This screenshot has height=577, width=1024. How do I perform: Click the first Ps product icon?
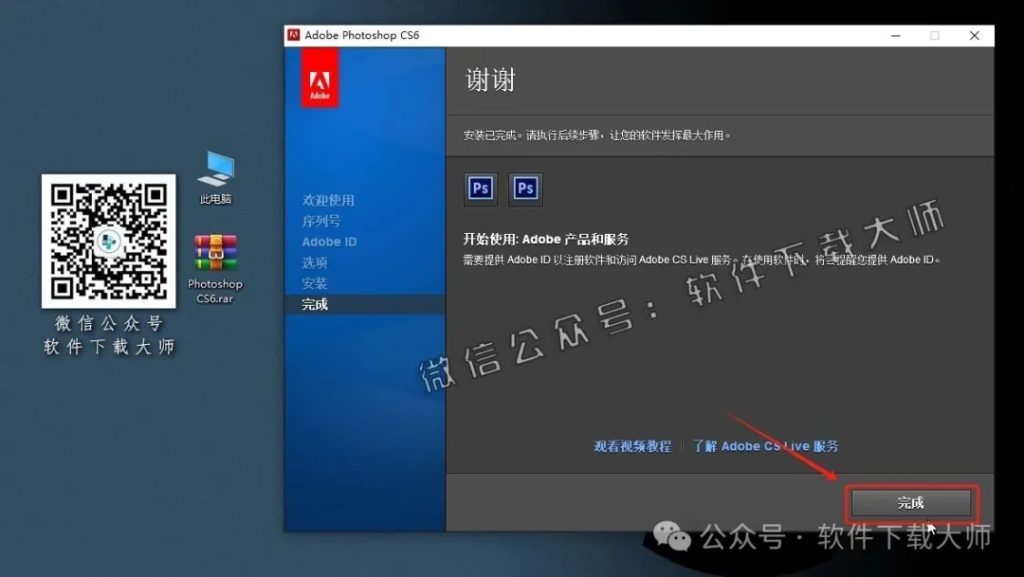point(479,188)
